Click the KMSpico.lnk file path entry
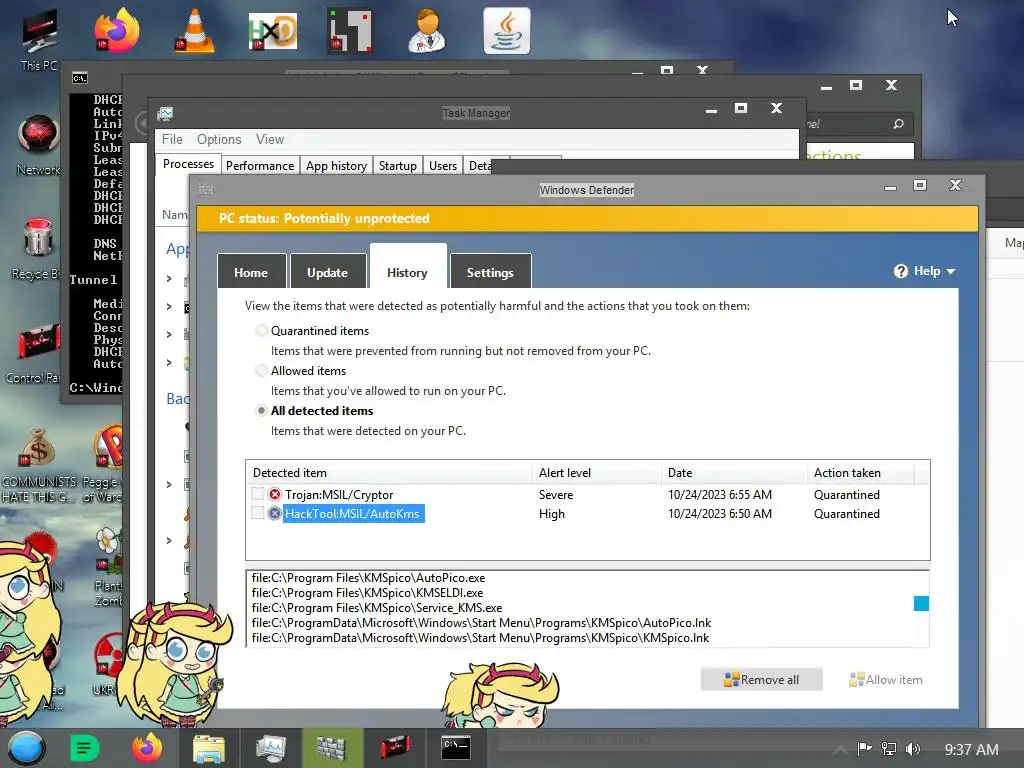1024x768 pixels. tap(480, 637)
